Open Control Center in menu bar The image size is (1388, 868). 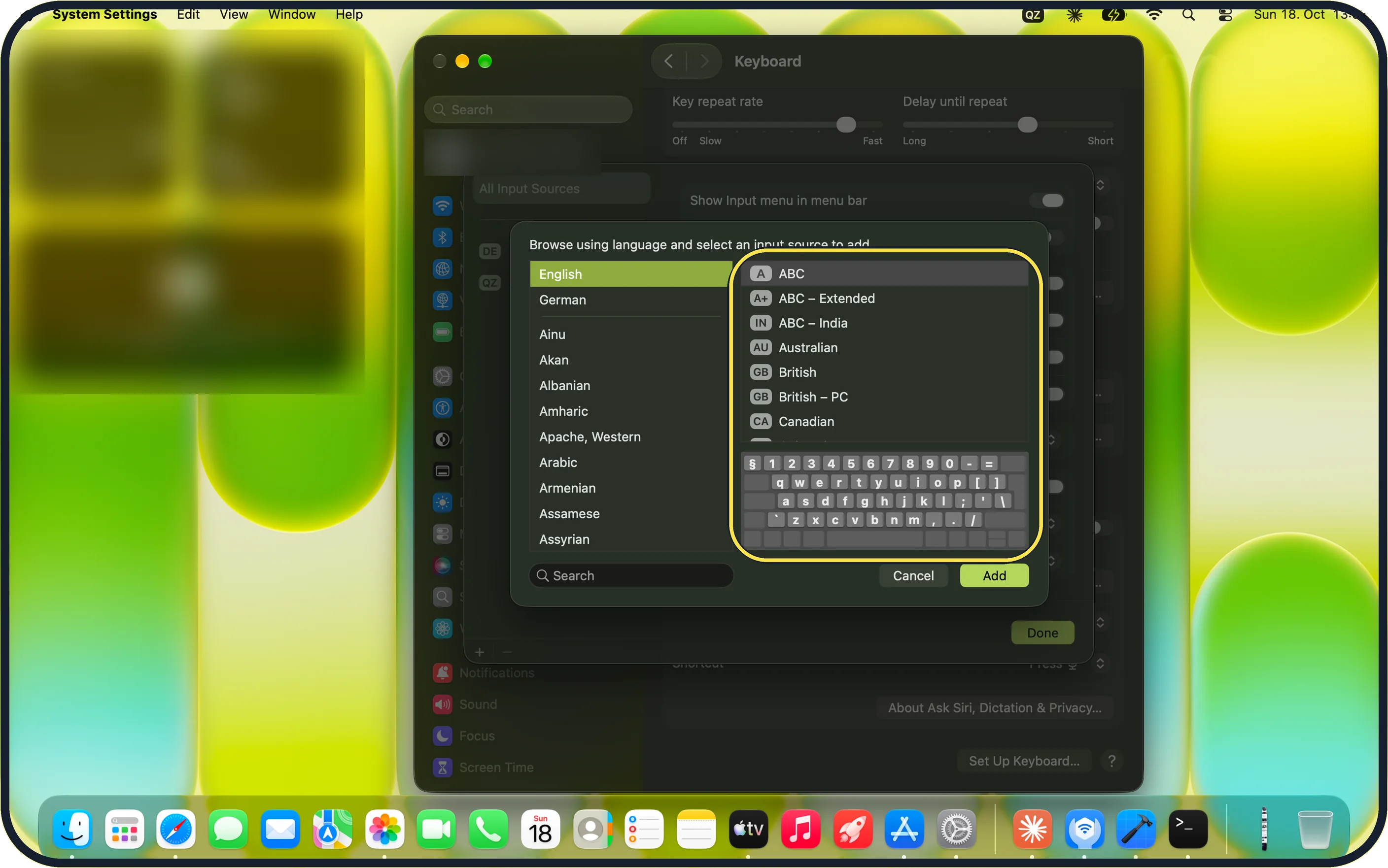tap(1225, 15)
